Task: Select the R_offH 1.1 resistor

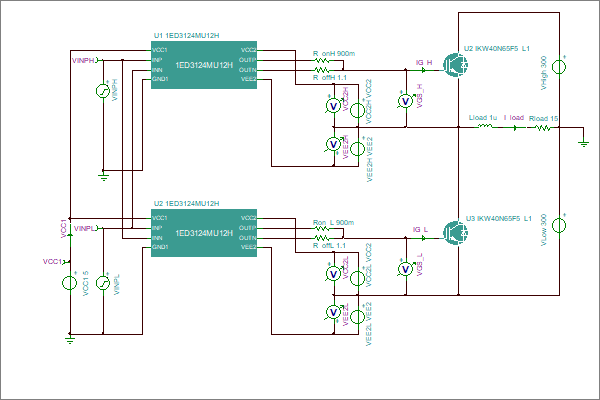Action: 322,70
